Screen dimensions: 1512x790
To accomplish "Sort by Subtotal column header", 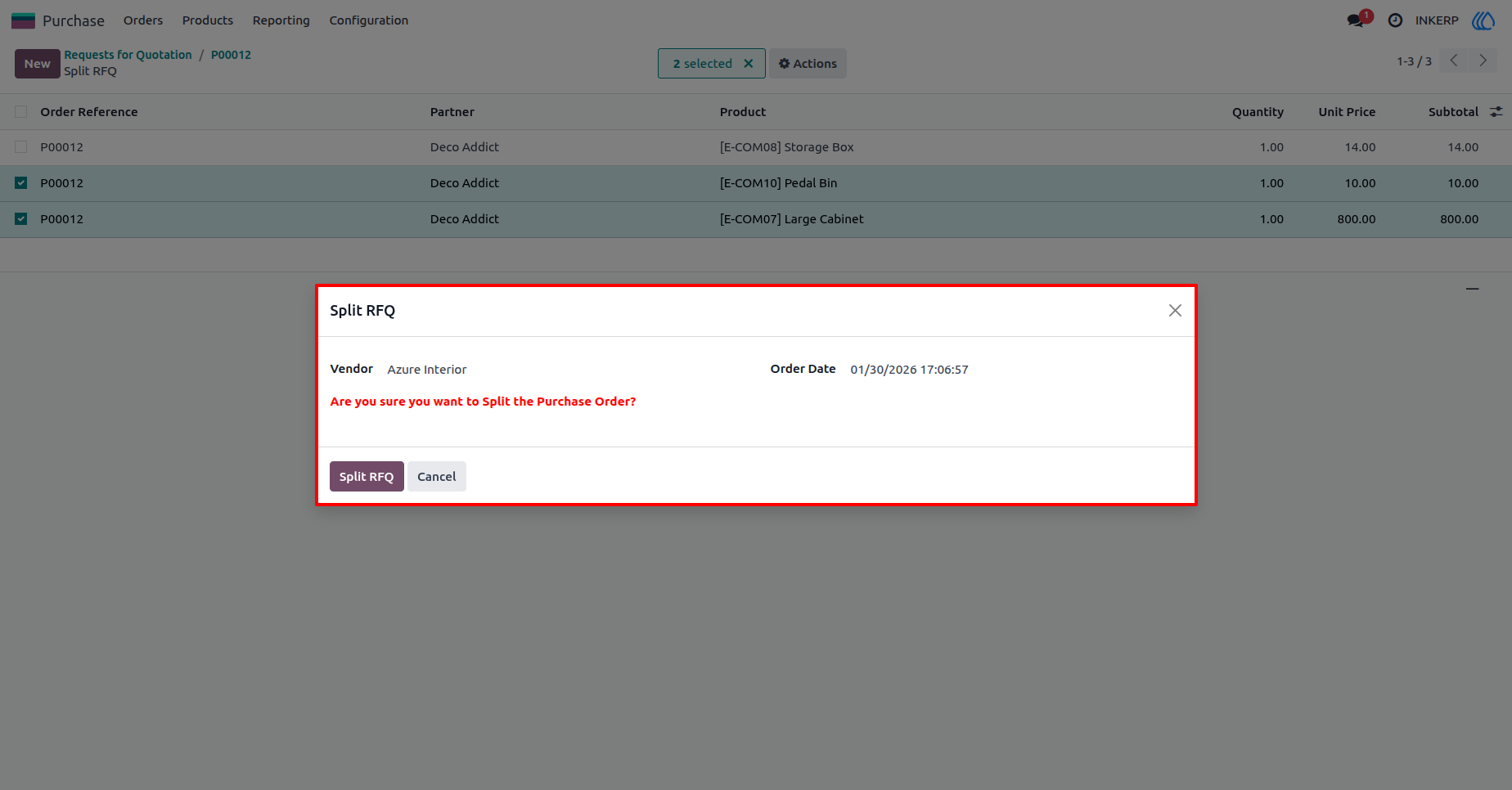I will tap(1453, 112).
